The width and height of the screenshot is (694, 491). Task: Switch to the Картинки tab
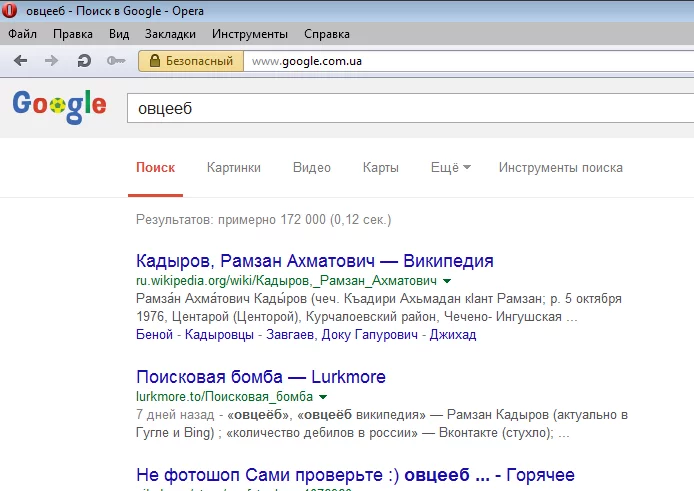click(x=233, y=168)
